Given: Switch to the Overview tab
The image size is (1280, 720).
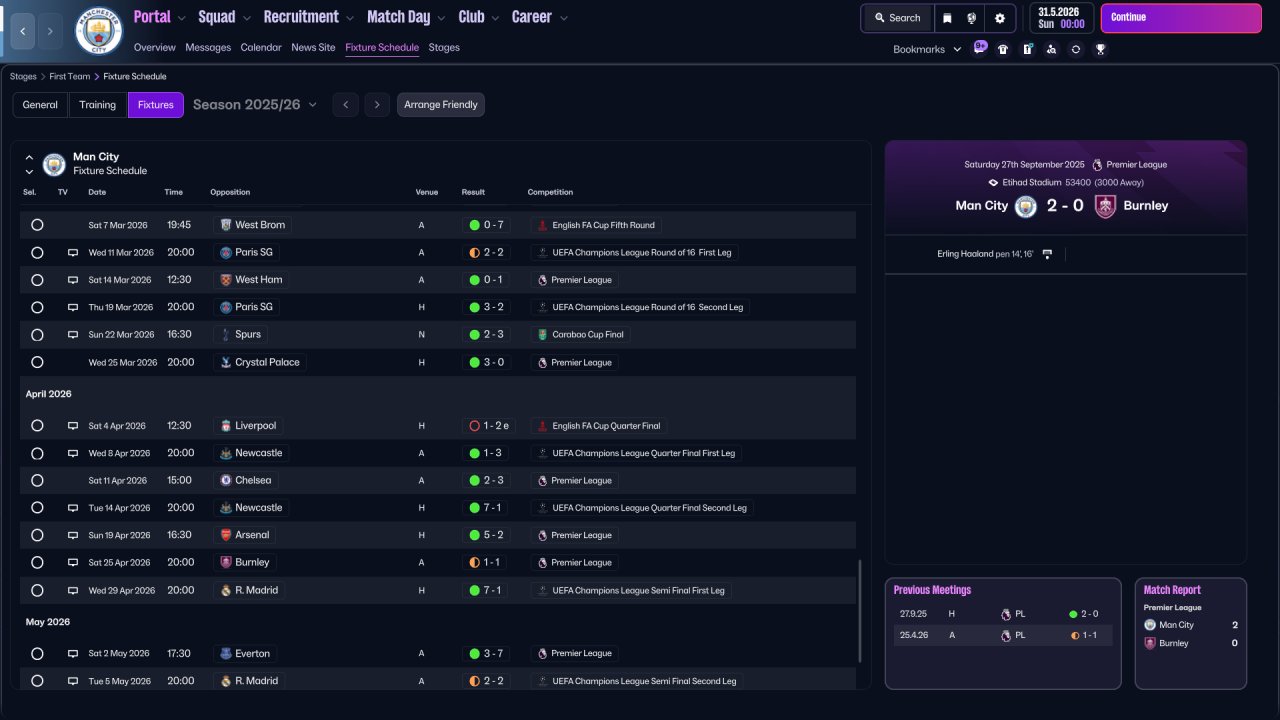Looking at the screenshot, I should coord(154,47).
